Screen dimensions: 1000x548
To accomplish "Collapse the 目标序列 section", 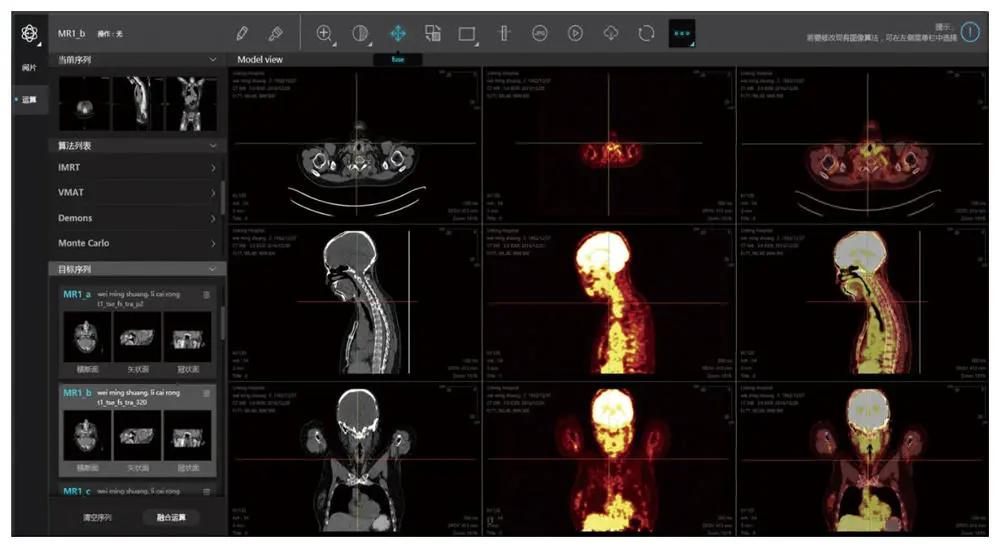I will click(212, 269).
